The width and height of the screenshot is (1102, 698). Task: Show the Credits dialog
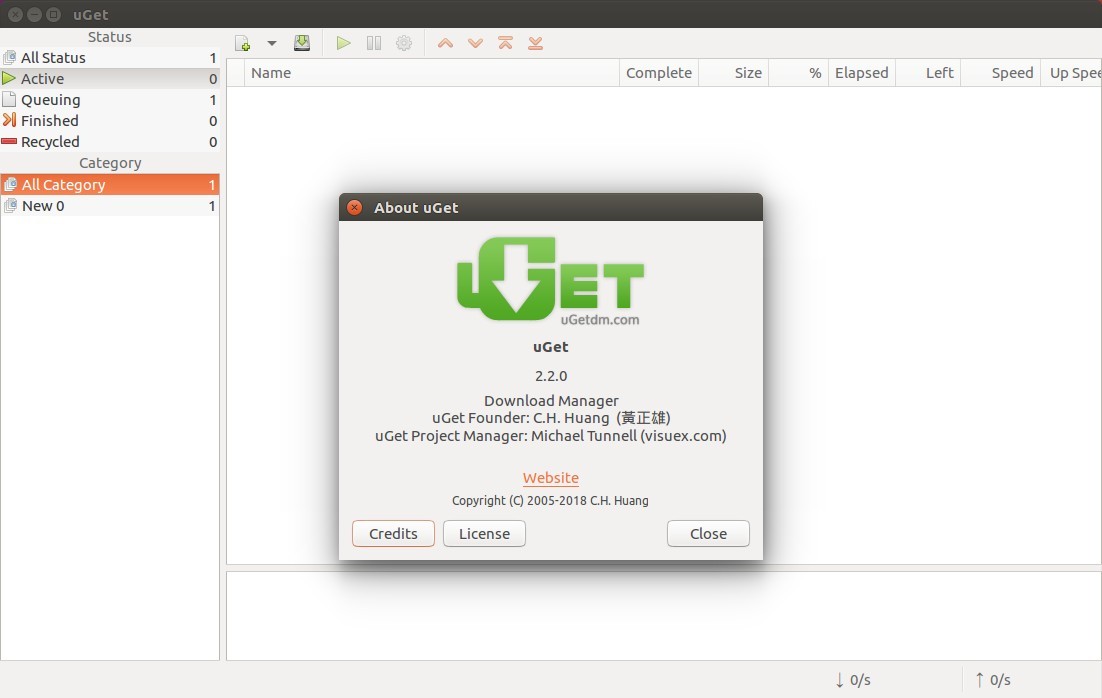(393, 533)
